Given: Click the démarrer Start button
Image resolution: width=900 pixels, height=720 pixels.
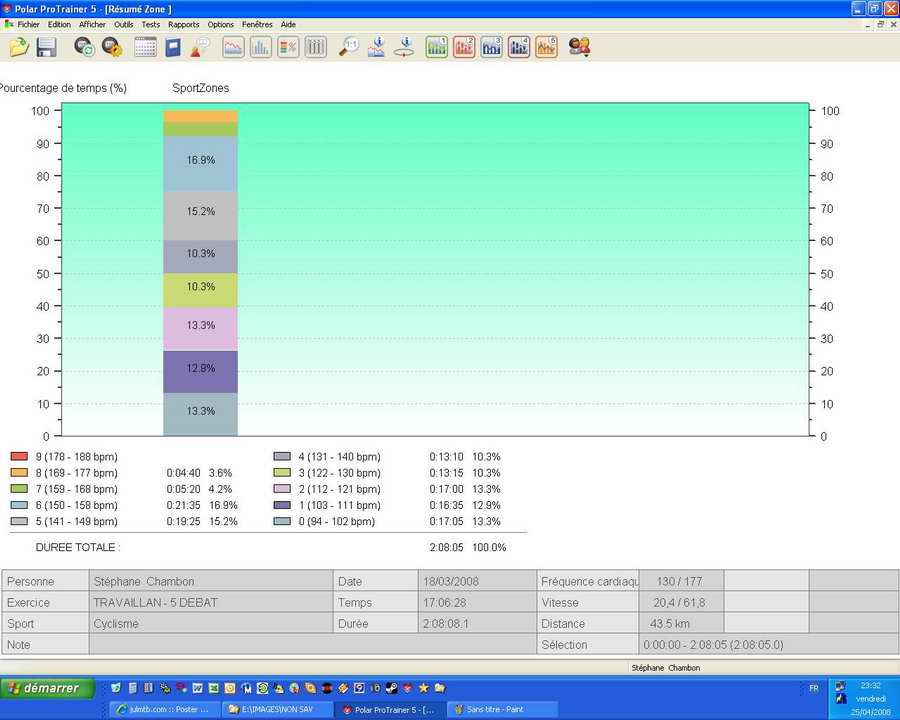Looking at the screenshot, I should (48, 688).
